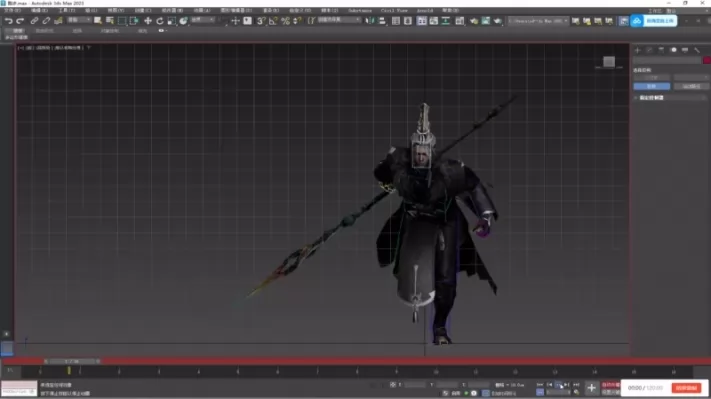This screenshot has width=711, height=399.
Task: Toggle the Ribbon display icon
Action: click(422, 21)
